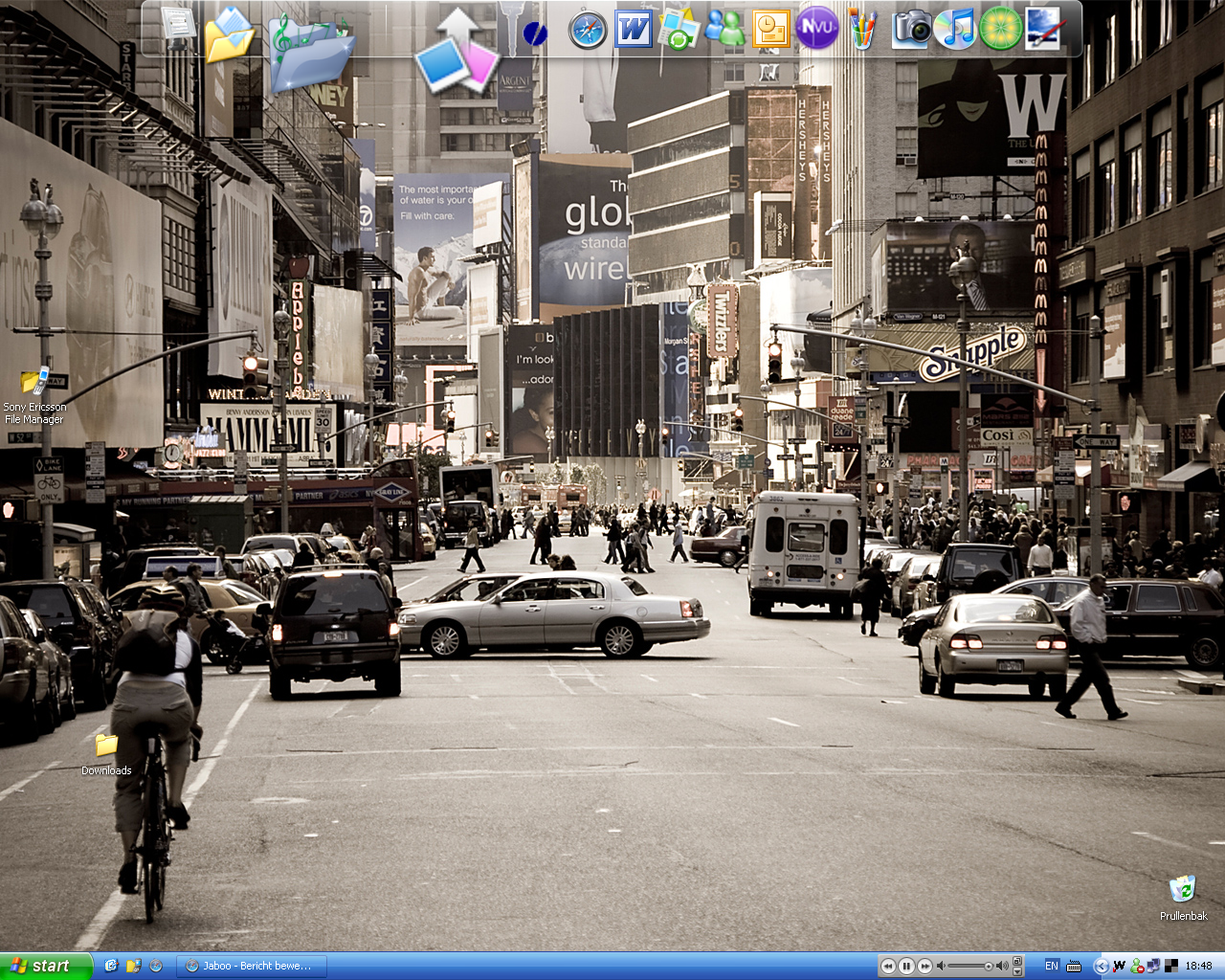Skip to next track in the taskbar player

(924, 966)
